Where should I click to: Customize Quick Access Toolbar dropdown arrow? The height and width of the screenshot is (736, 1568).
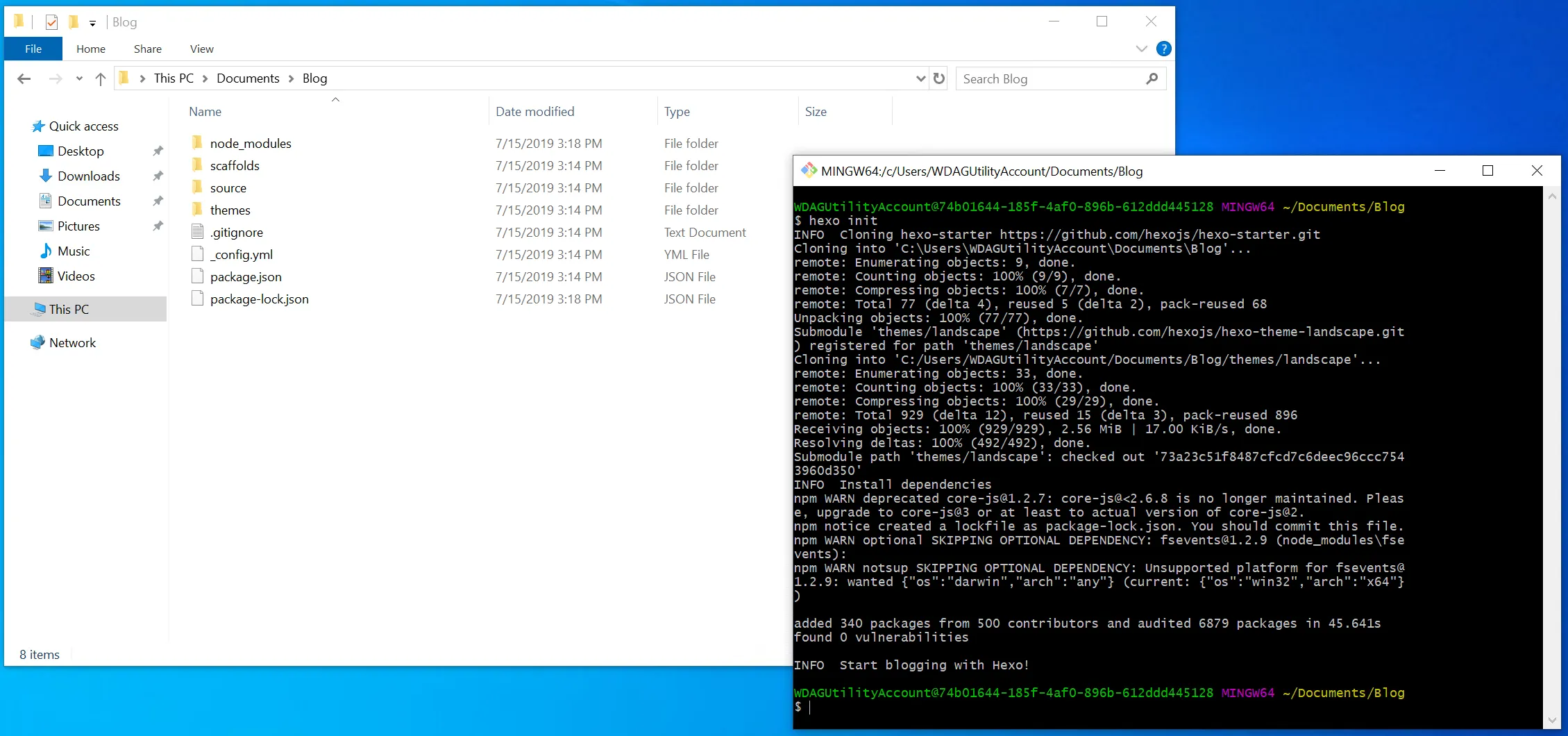point(92,24)
